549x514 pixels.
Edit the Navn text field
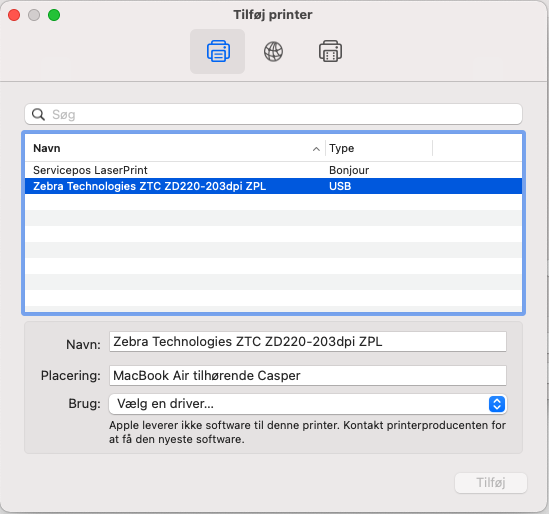click(308, 341)
